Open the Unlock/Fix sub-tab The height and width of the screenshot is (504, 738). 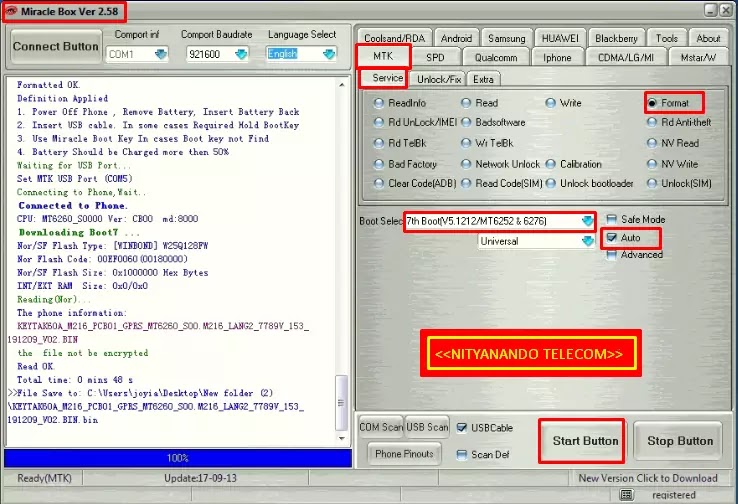[438, 79]
